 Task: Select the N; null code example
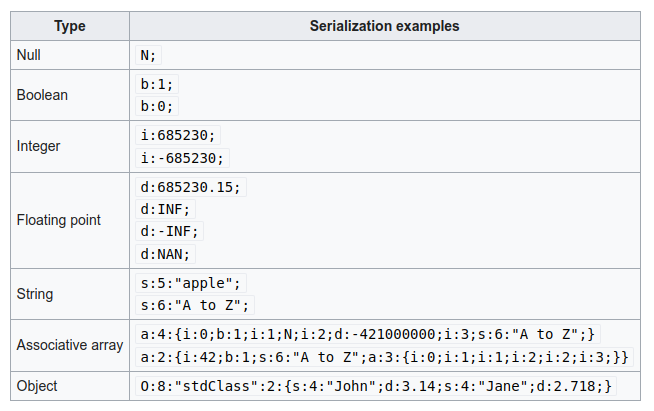click(x=148, y=55)
